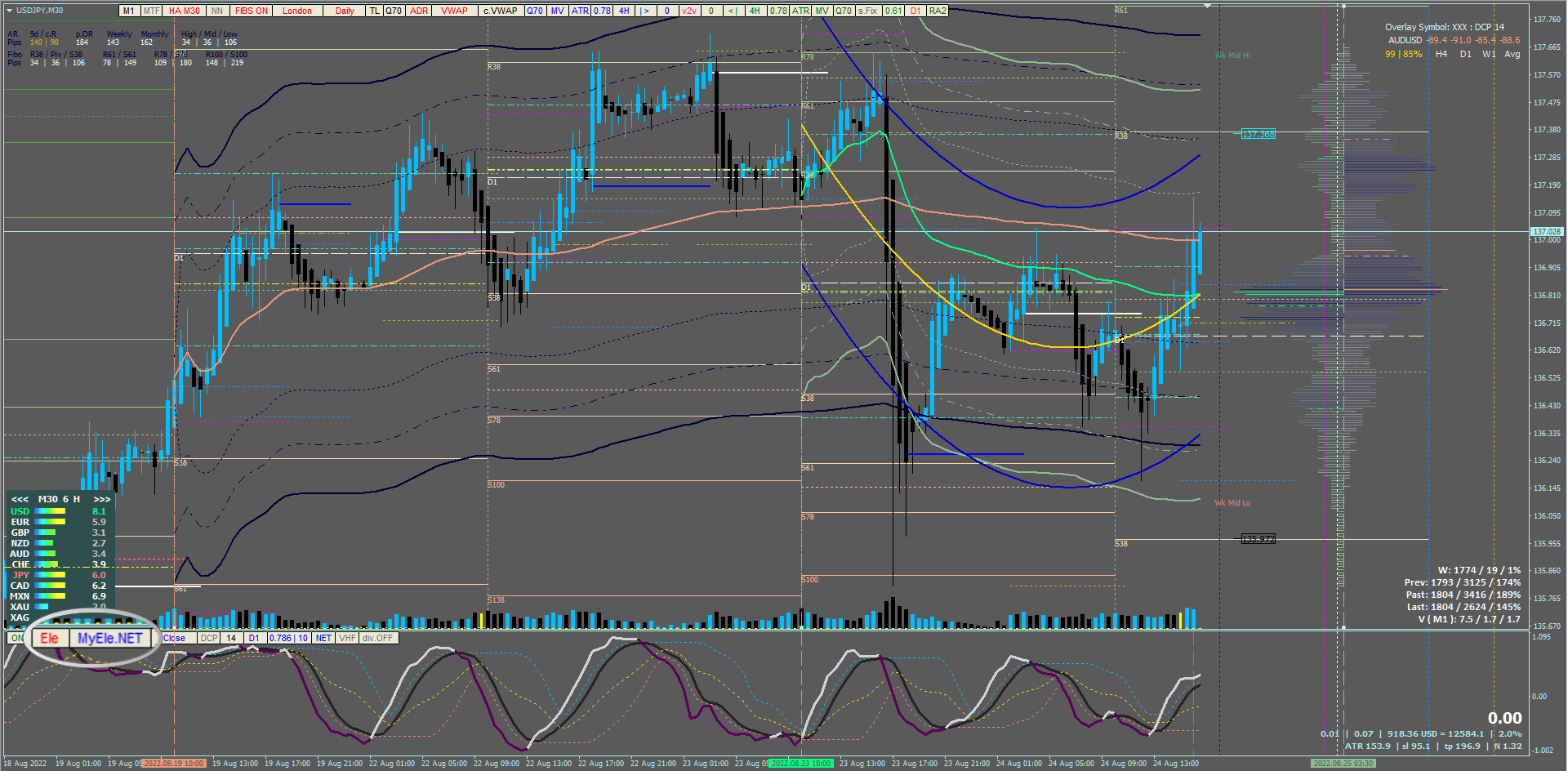The width and height of the screenshot is (1568, 771).
Task: Click the blue MV button
Action: coord(558,11)
